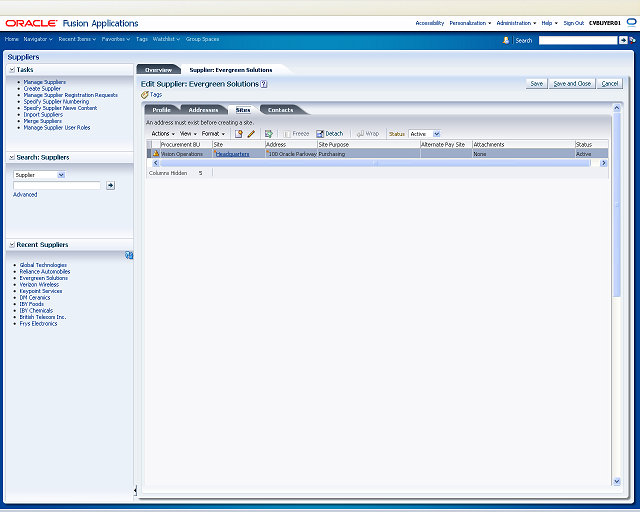The width and height of the screenshot is (640, 512).
Task: Click the Create site icon in toolbar
Action: click(x=239, y=134)
